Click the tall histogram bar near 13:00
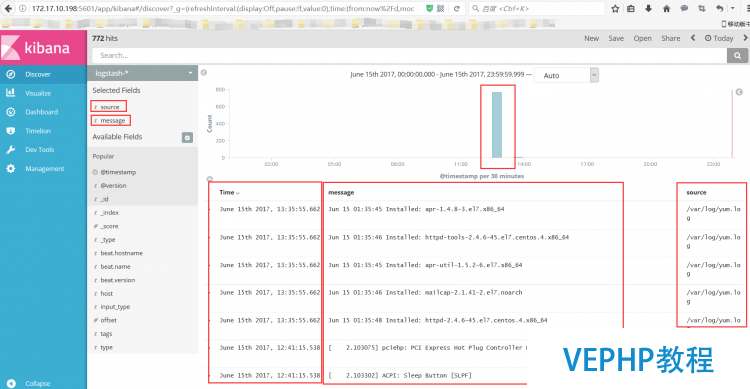 click(497, 125)
